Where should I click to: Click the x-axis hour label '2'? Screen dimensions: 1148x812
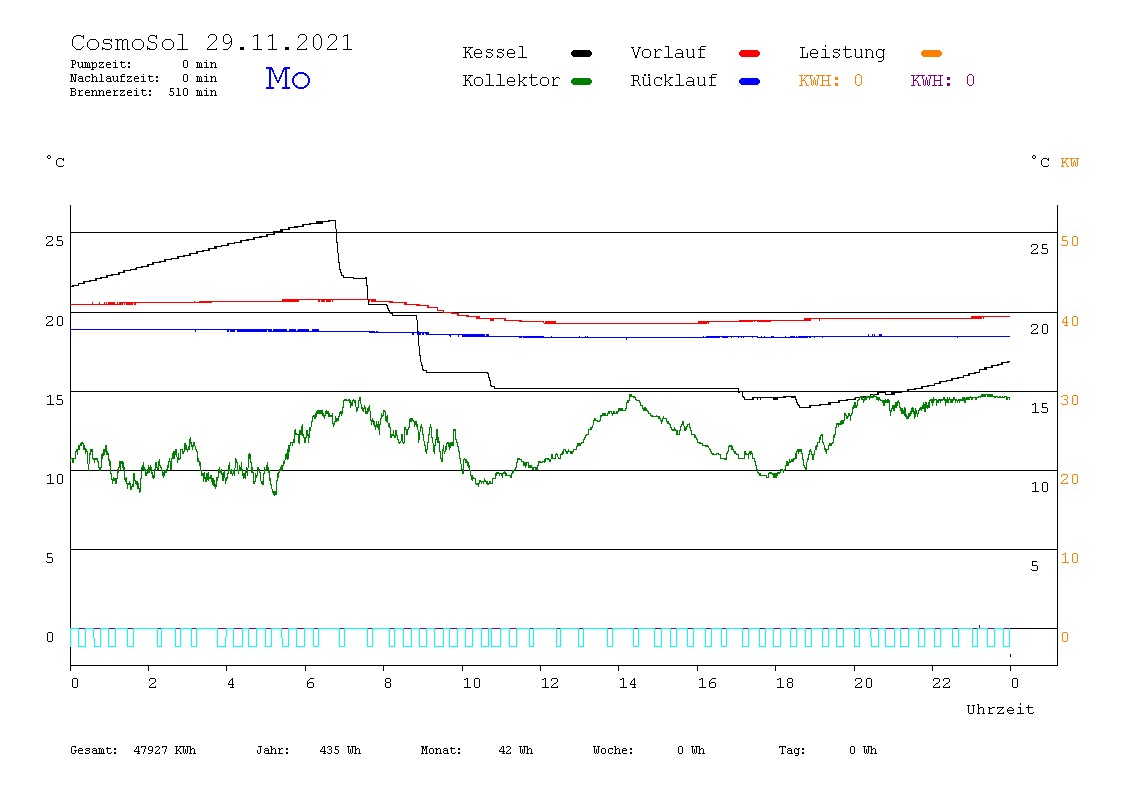coord(152,683)
